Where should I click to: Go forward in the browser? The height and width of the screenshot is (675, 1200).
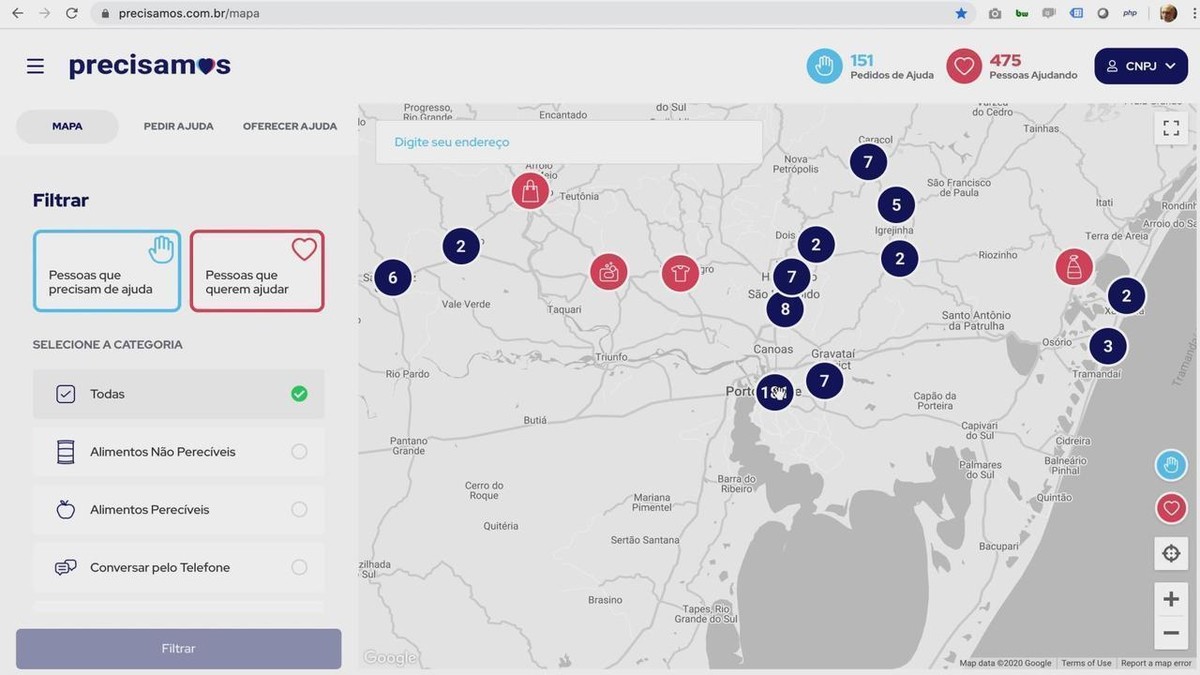point(44,13)
